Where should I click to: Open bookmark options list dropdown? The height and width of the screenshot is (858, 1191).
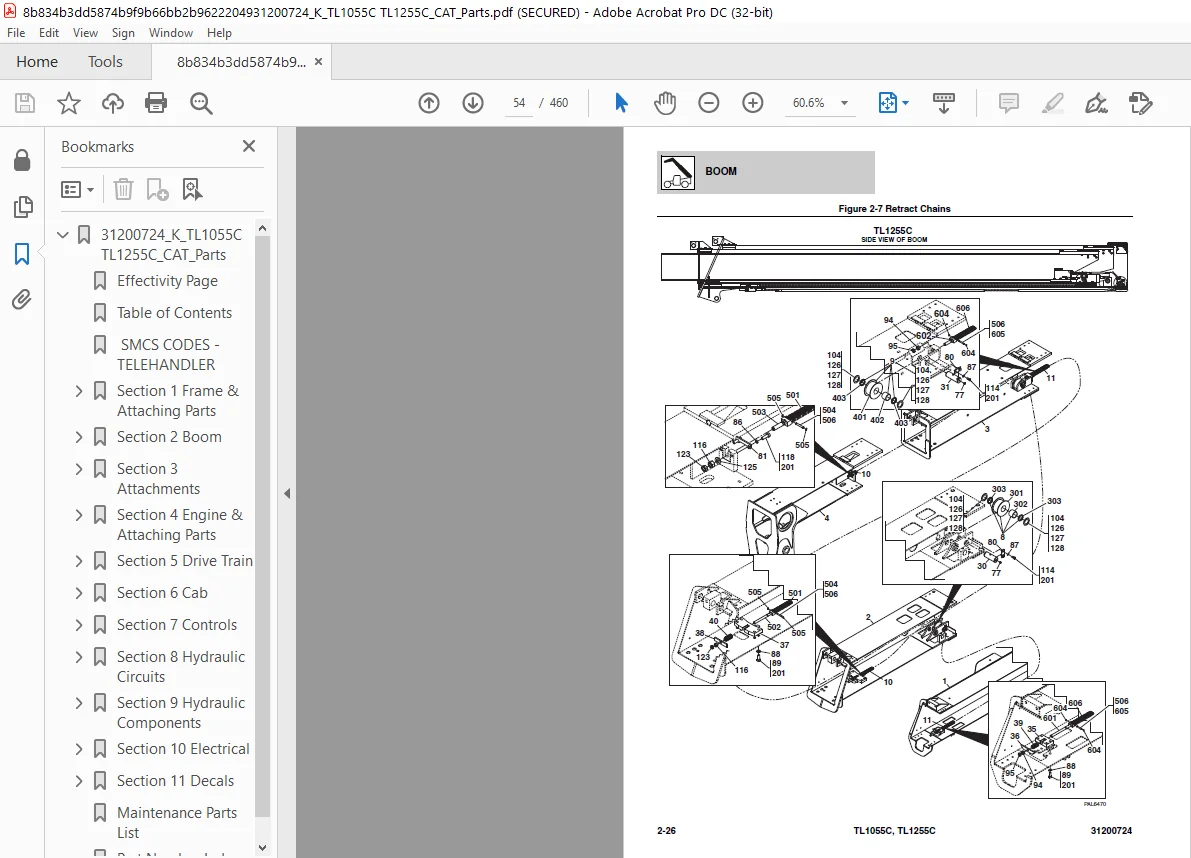(x=77, y=189)
